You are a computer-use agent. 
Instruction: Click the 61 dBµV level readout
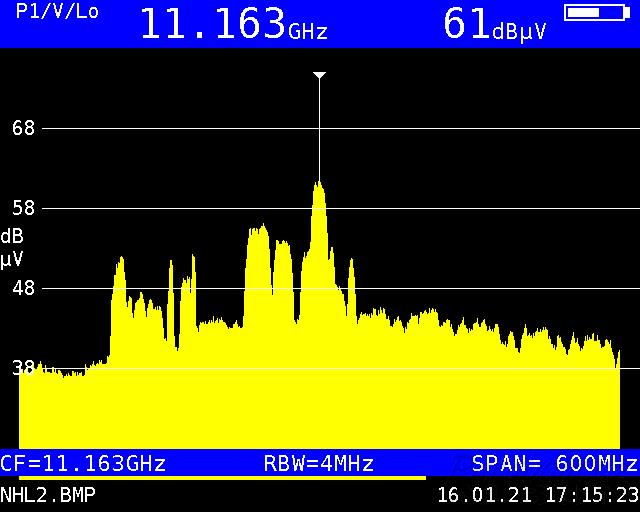click(x=494, y=24)
